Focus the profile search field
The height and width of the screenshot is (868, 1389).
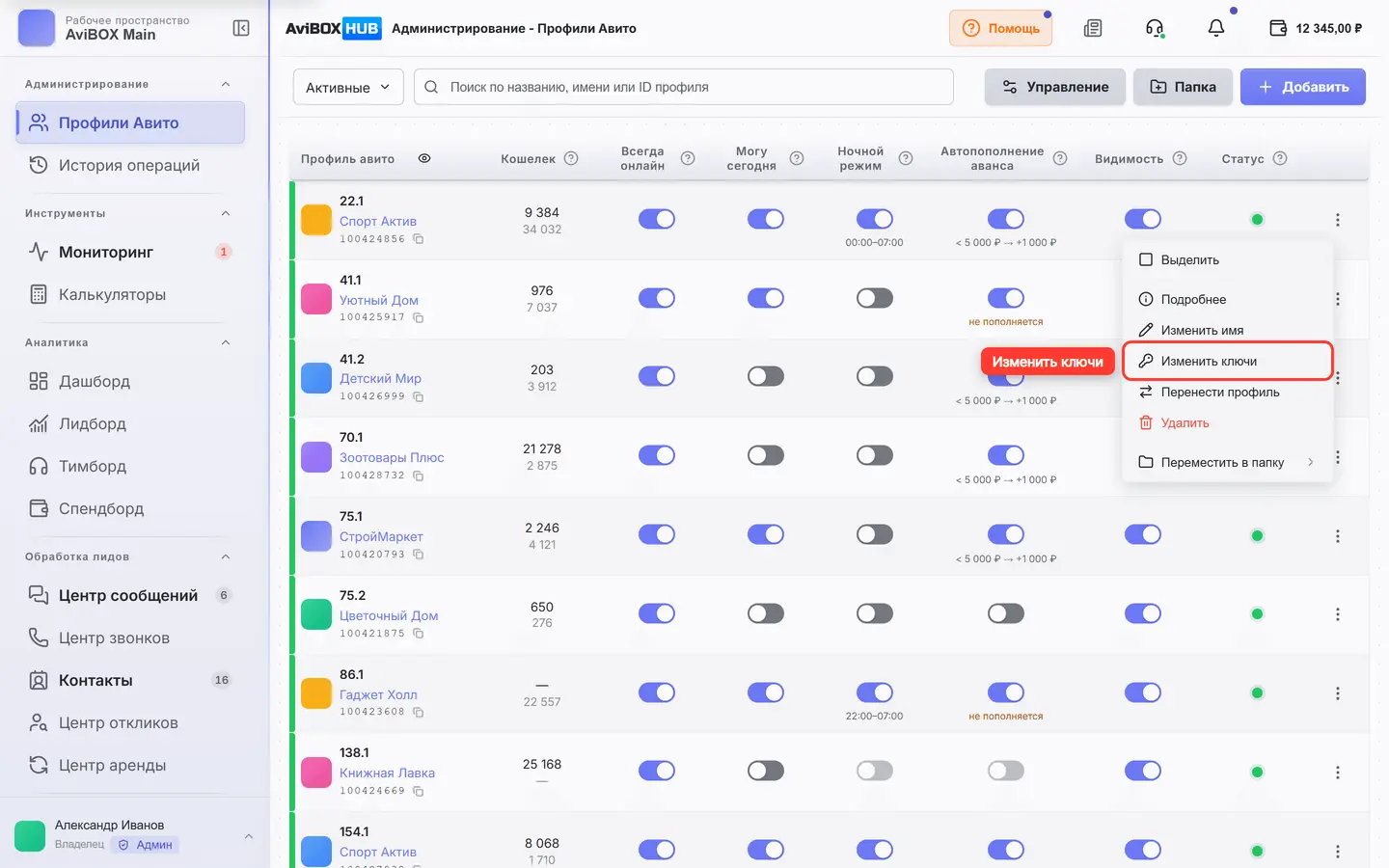684,87
